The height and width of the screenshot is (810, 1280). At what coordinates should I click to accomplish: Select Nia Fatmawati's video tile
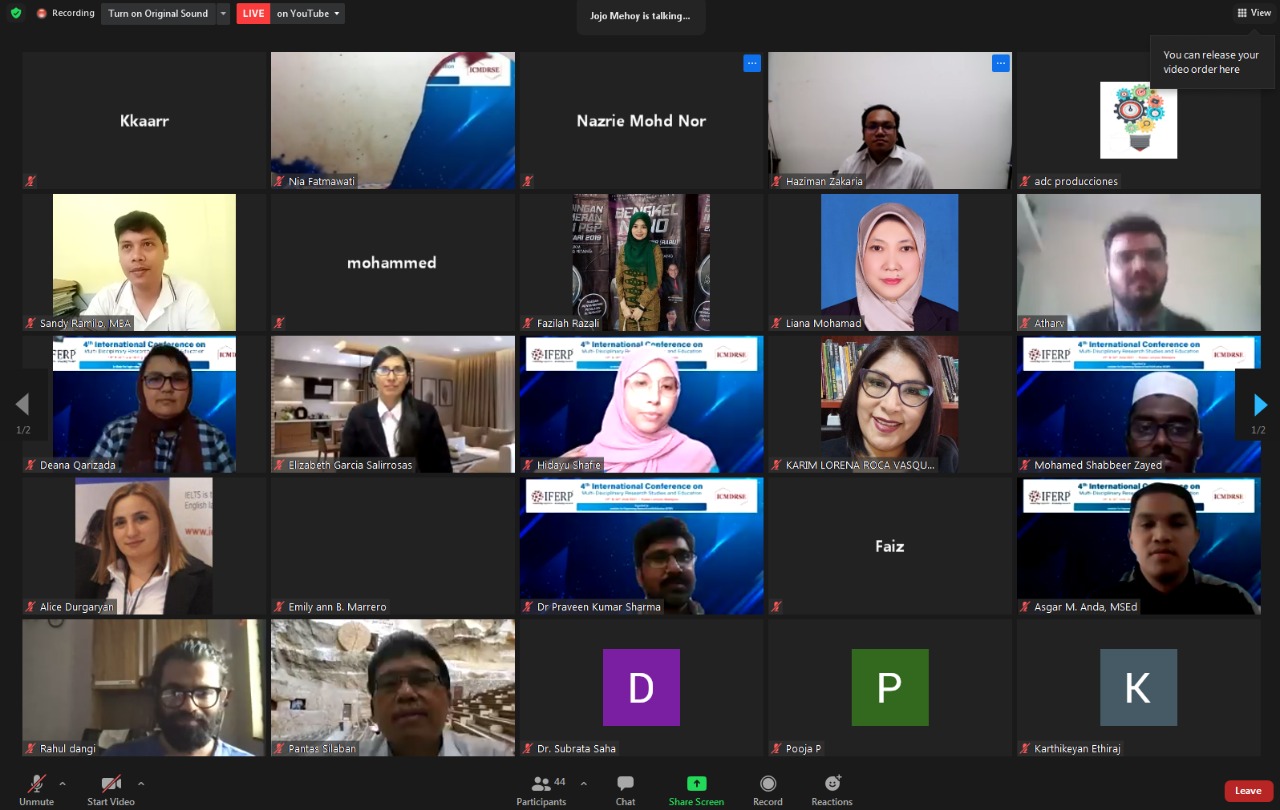pyautogui.click(x=393, y=120)
